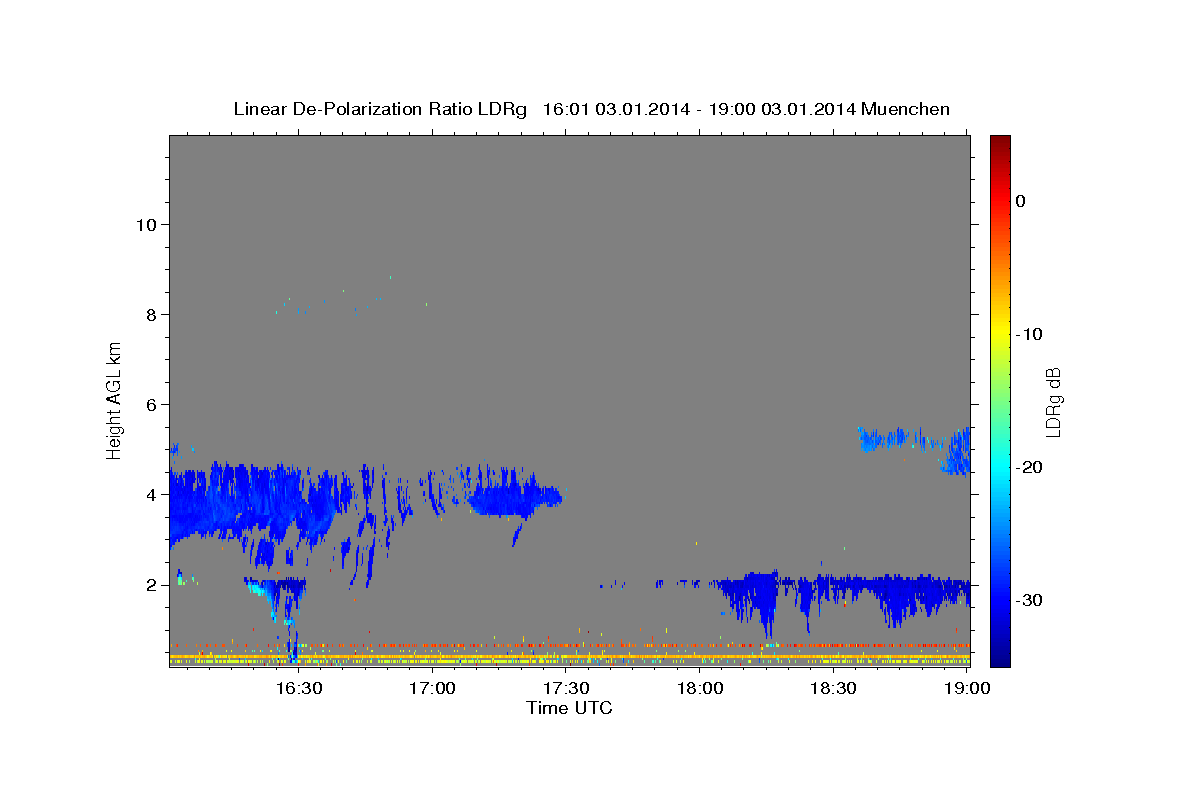Image resolution: width=1200 pixels, height=800 pixels.
Task: Click the 18:30 time tick label
Action: point(834,688)
